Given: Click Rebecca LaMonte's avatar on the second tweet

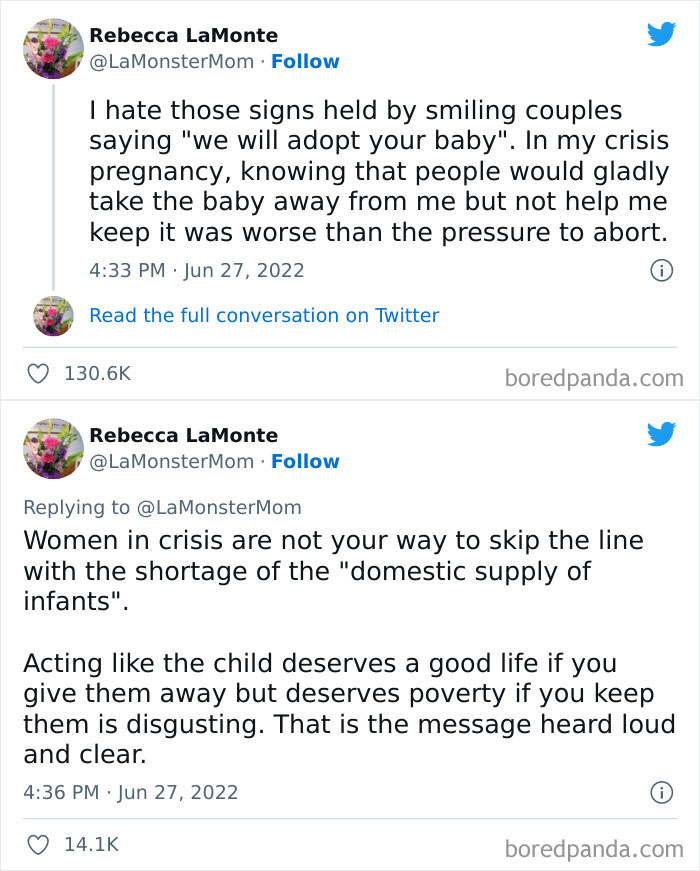Looking at the screenshot, I should coord(52,448).
